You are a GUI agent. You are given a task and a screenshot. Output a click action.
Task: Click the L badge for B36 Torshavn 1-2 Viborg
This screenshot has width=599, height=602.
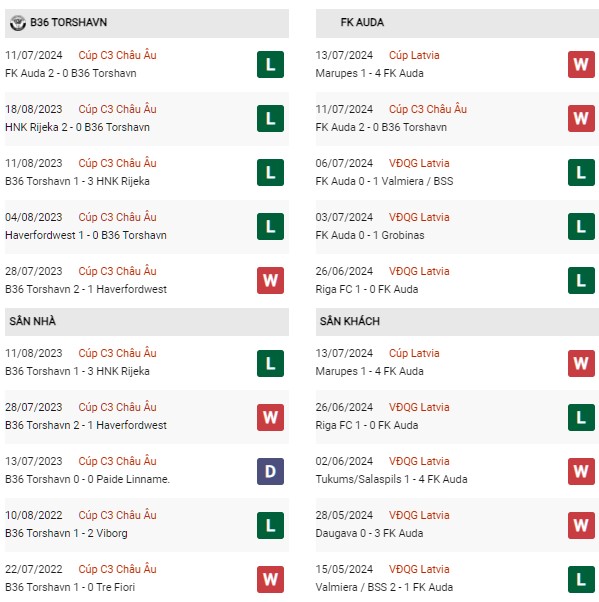pos(270,525)
